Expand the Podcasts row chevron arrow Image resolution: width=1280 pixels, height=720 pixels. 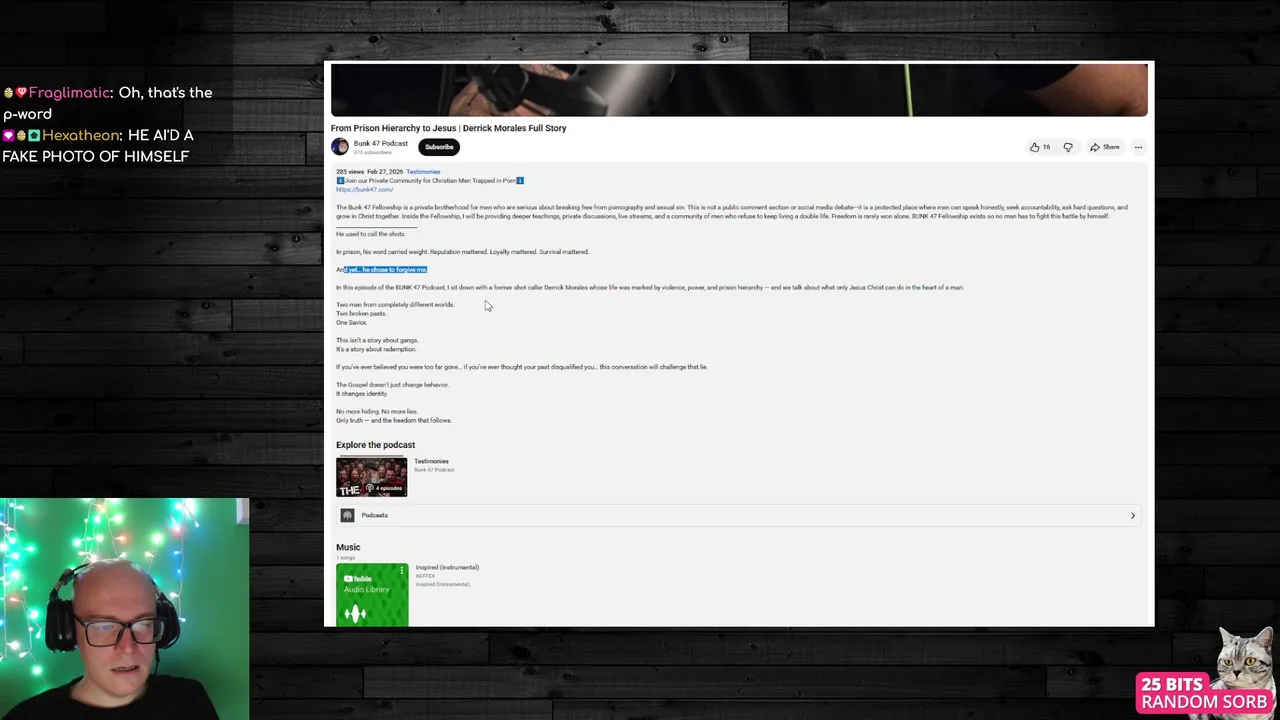tap(1132, 515)
